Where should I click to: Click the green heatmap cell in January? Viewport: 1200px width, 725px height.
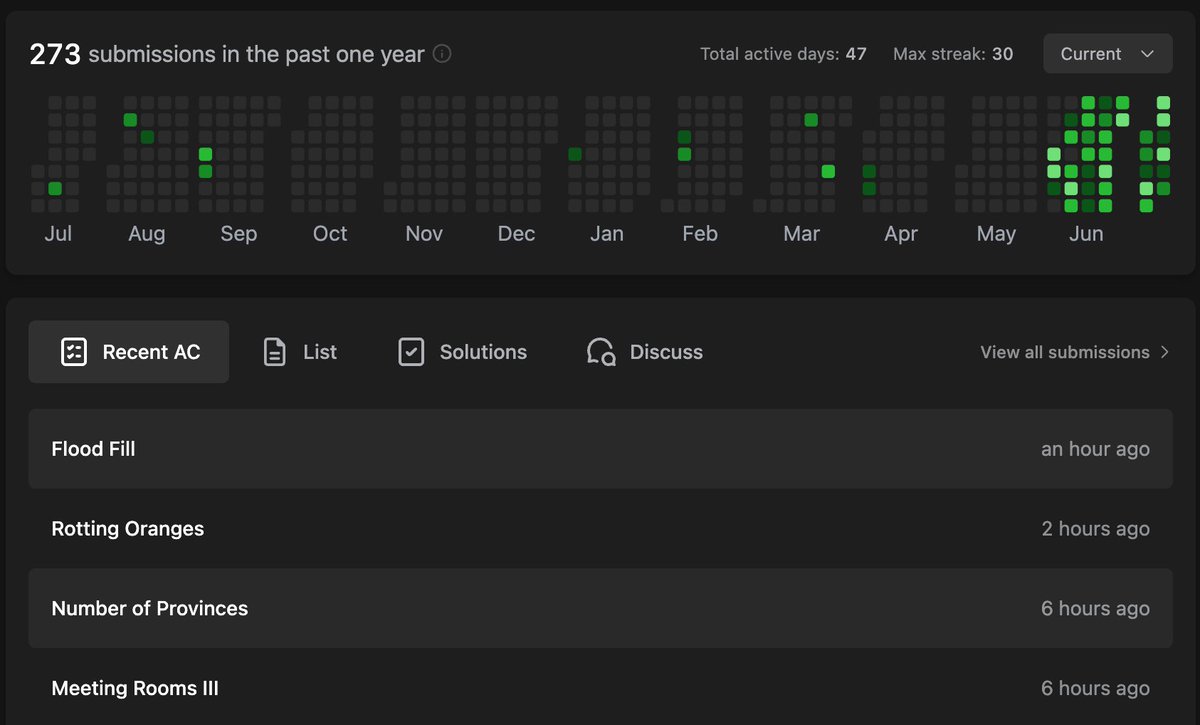[x=575, y=154]
